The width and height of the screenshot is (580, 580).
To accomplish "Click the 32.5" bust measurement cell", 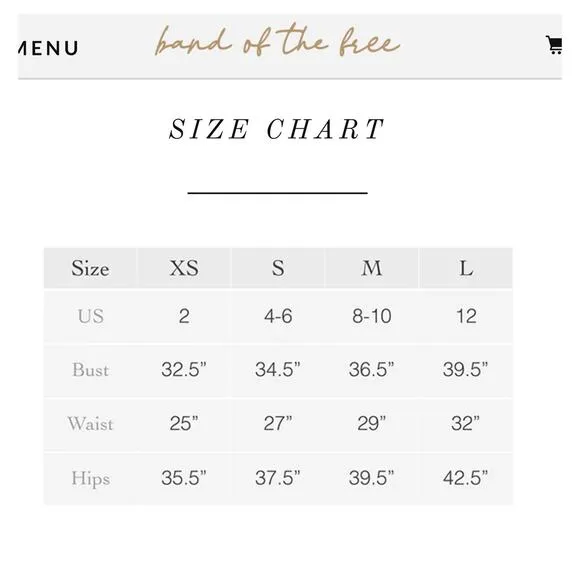I will 184,370.
